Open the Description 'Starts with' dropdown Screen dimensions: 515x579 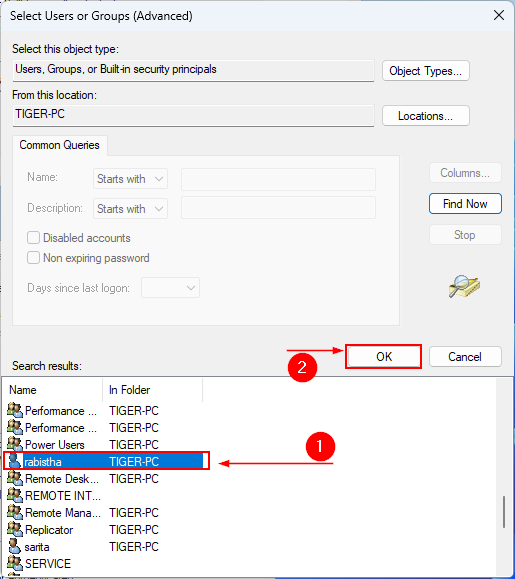130,209
